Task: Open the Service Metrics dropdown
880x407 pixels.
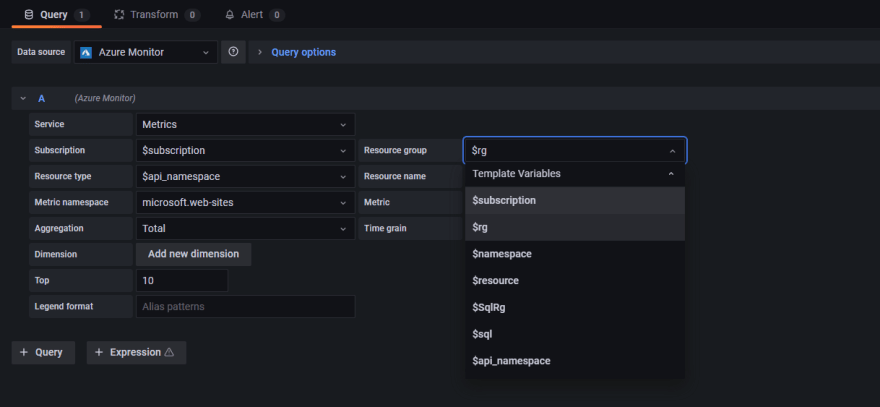Action: 245,125
